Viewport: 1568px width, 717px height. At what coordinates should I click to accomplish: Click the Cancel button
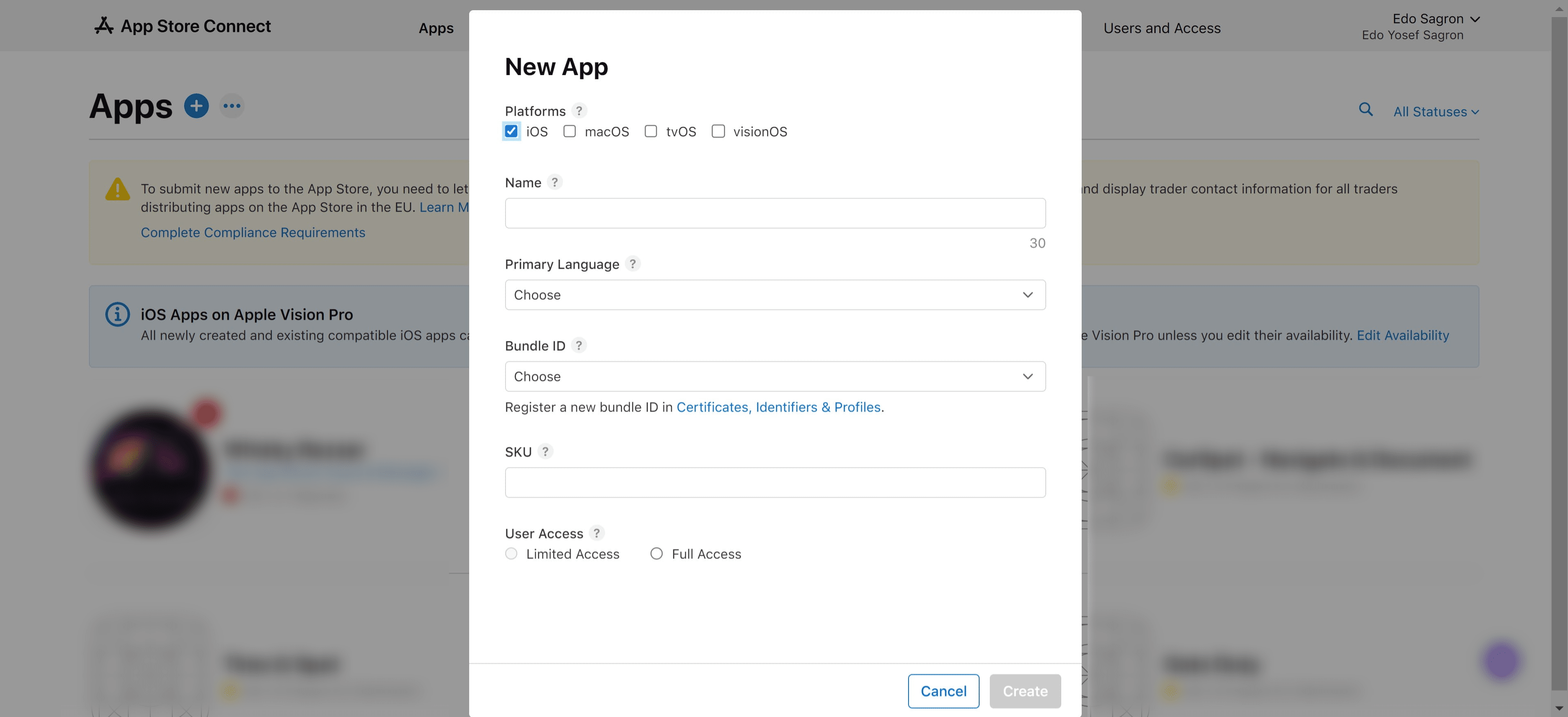[x=943, y=691]
